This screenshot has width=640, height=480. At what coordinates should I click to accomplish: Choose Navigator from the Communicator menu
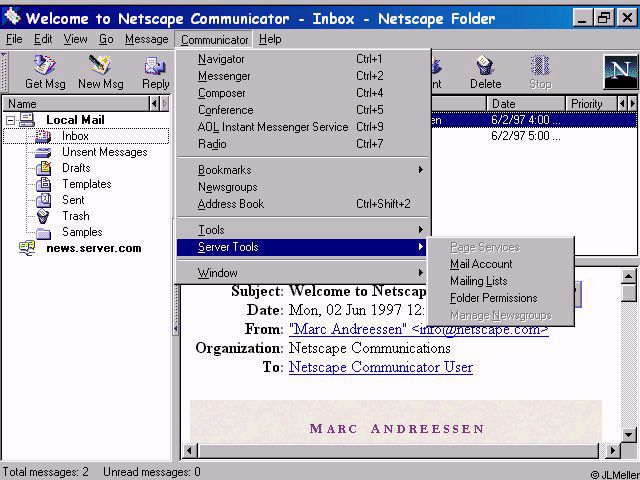tap(302, 59)
